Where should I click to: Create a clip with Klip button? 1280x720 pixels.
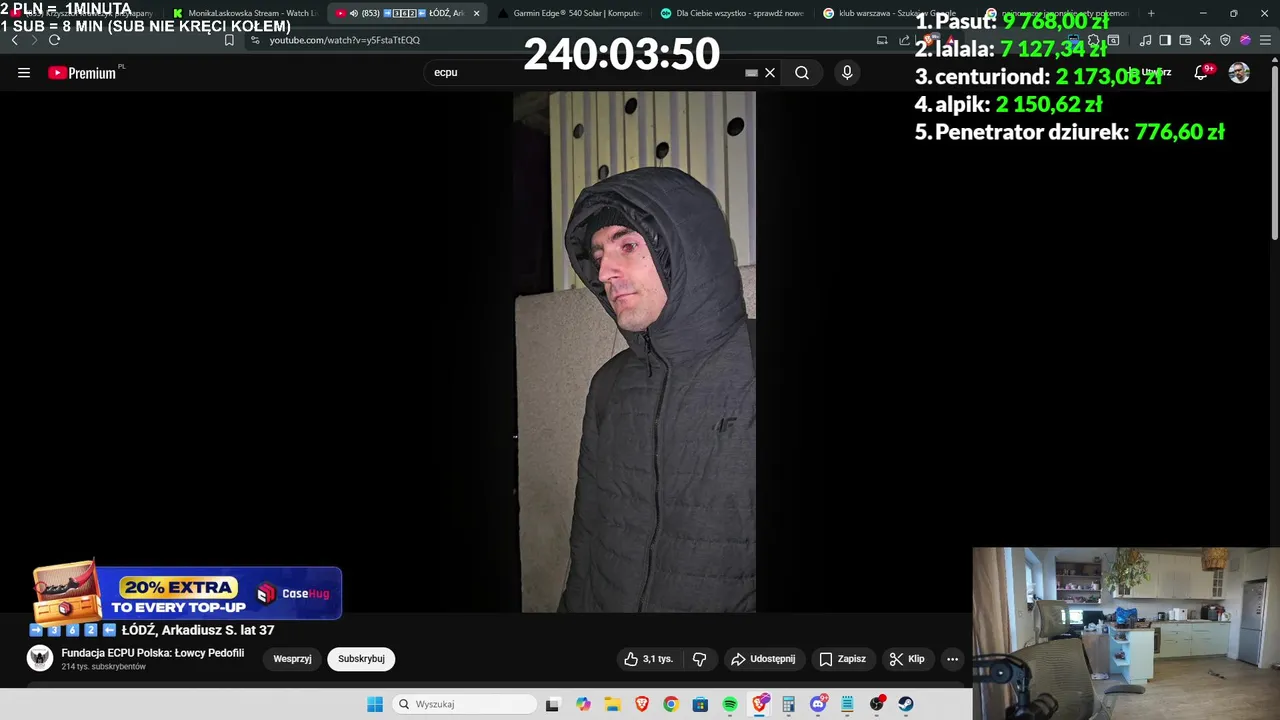[x=907, y=659]
